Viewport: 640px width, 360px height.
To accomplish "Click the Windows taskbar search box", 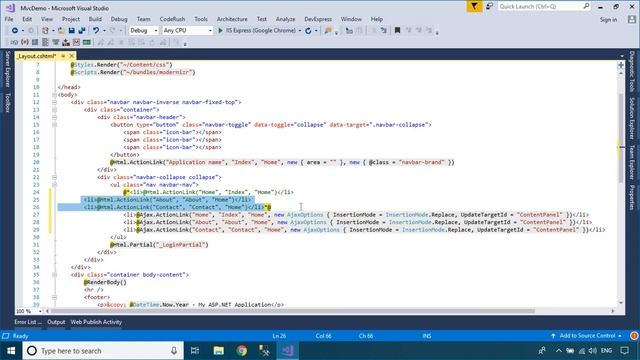I will [x=103, y=351].
